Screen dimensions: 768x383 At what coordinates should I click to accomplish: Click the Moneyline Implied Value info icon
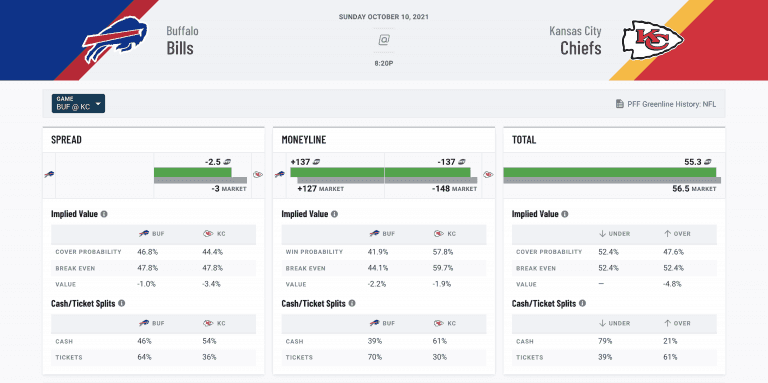click(334, 214)
